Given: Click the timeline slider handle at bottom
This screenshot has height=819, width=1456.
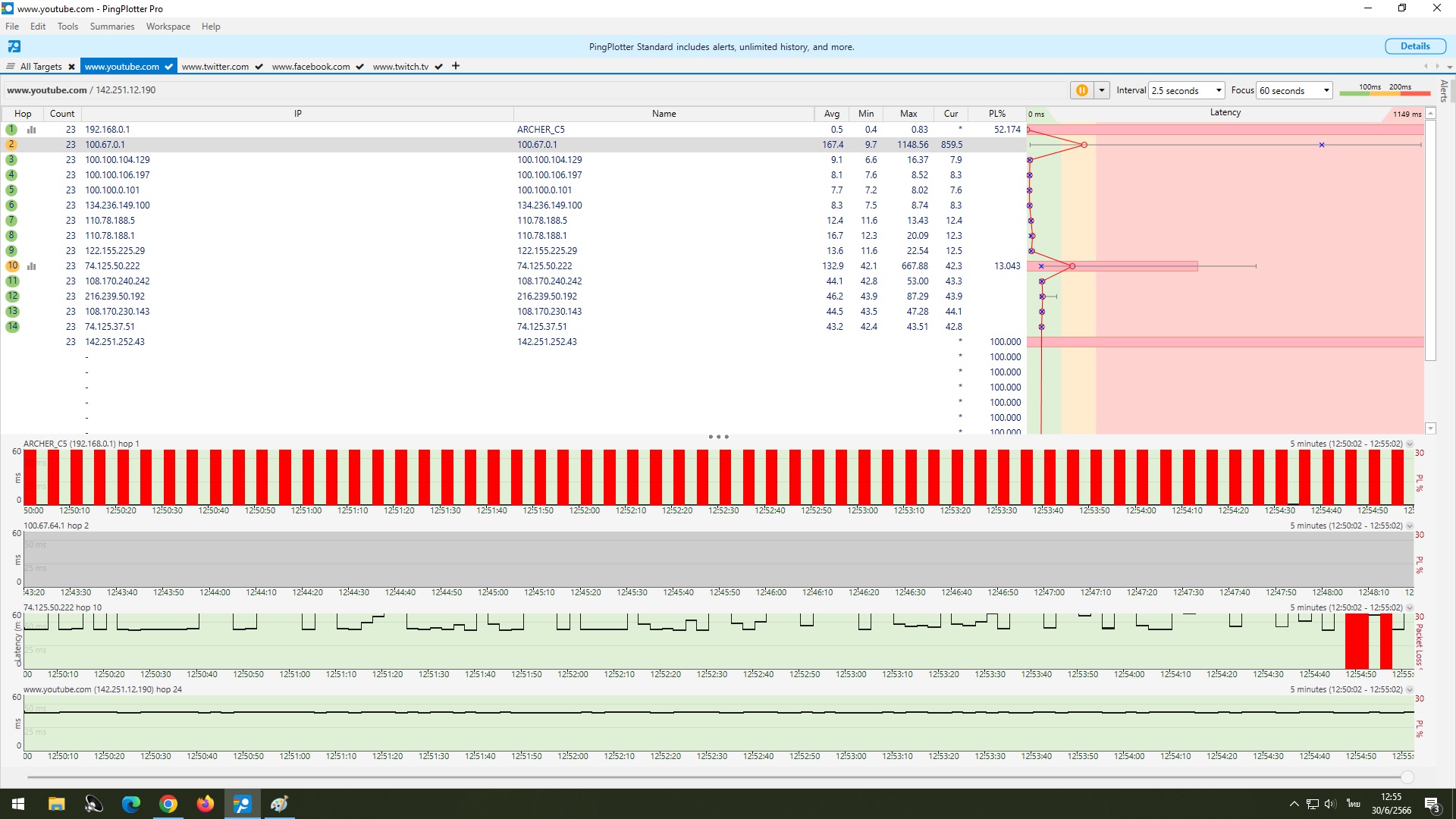Looking at the screenshot, I should tap(1407, 777).
